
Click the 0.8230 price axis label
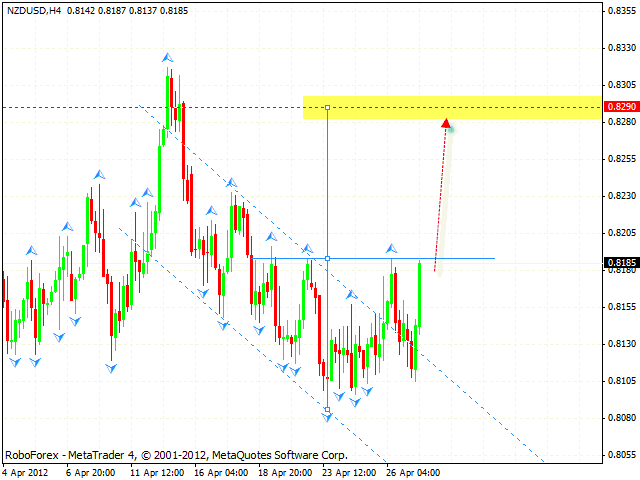click(x=622, y=196)
